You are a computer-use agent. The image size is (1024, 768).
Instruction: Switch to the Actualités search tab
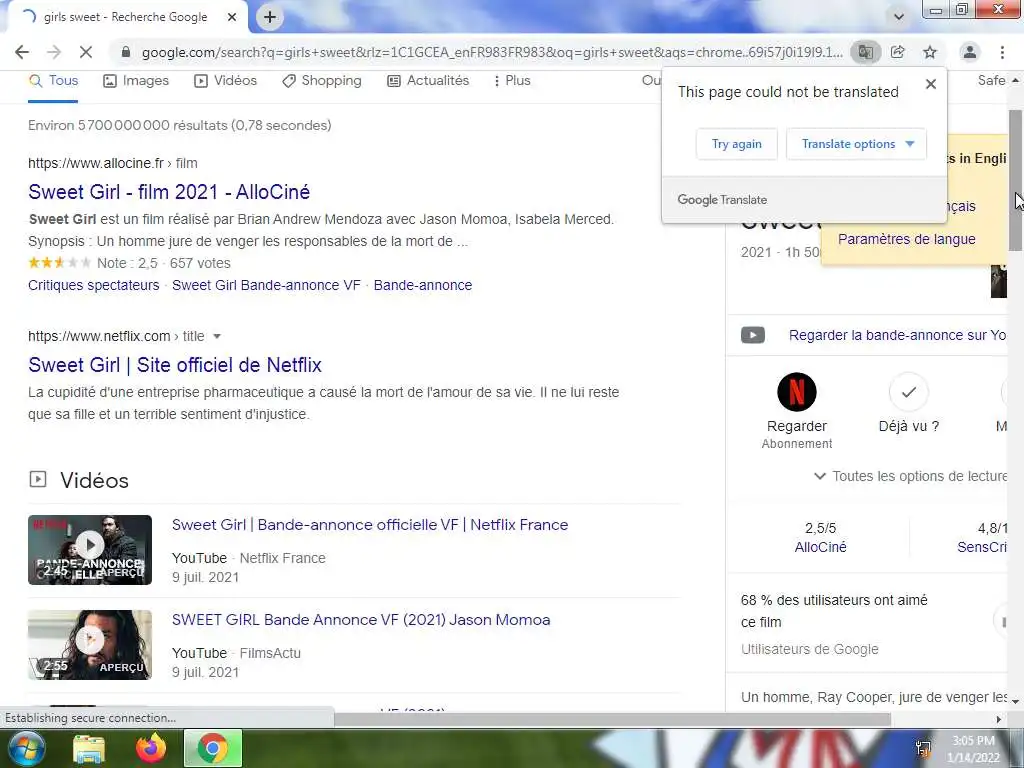(428, 81)
